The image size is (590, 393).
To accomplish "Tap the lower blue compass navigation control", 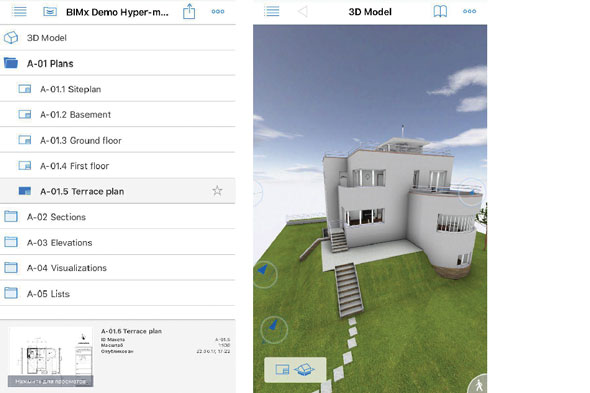I will (x=274, y=330).
